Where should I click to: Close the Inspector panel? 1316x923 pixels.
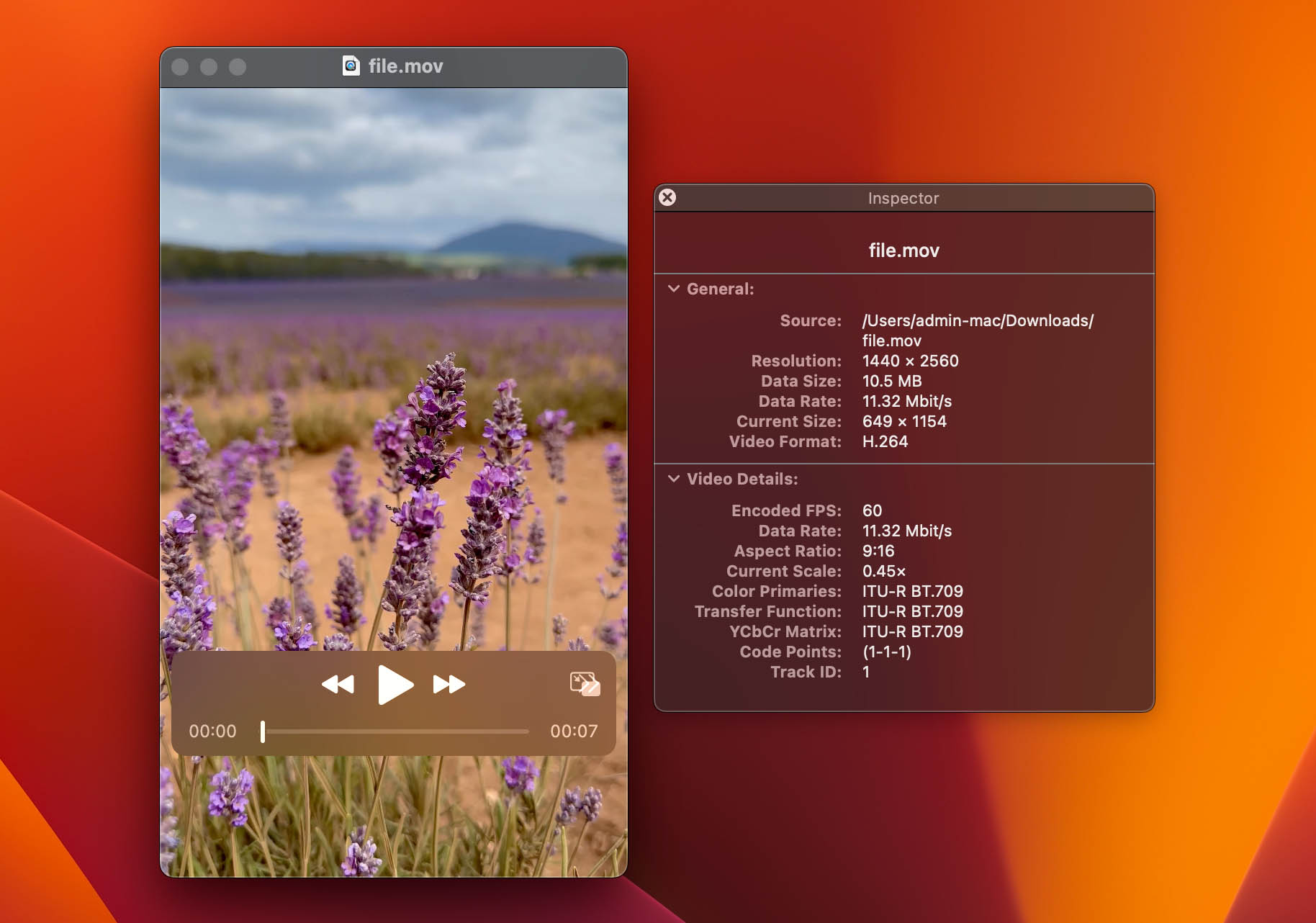(667, 197)
